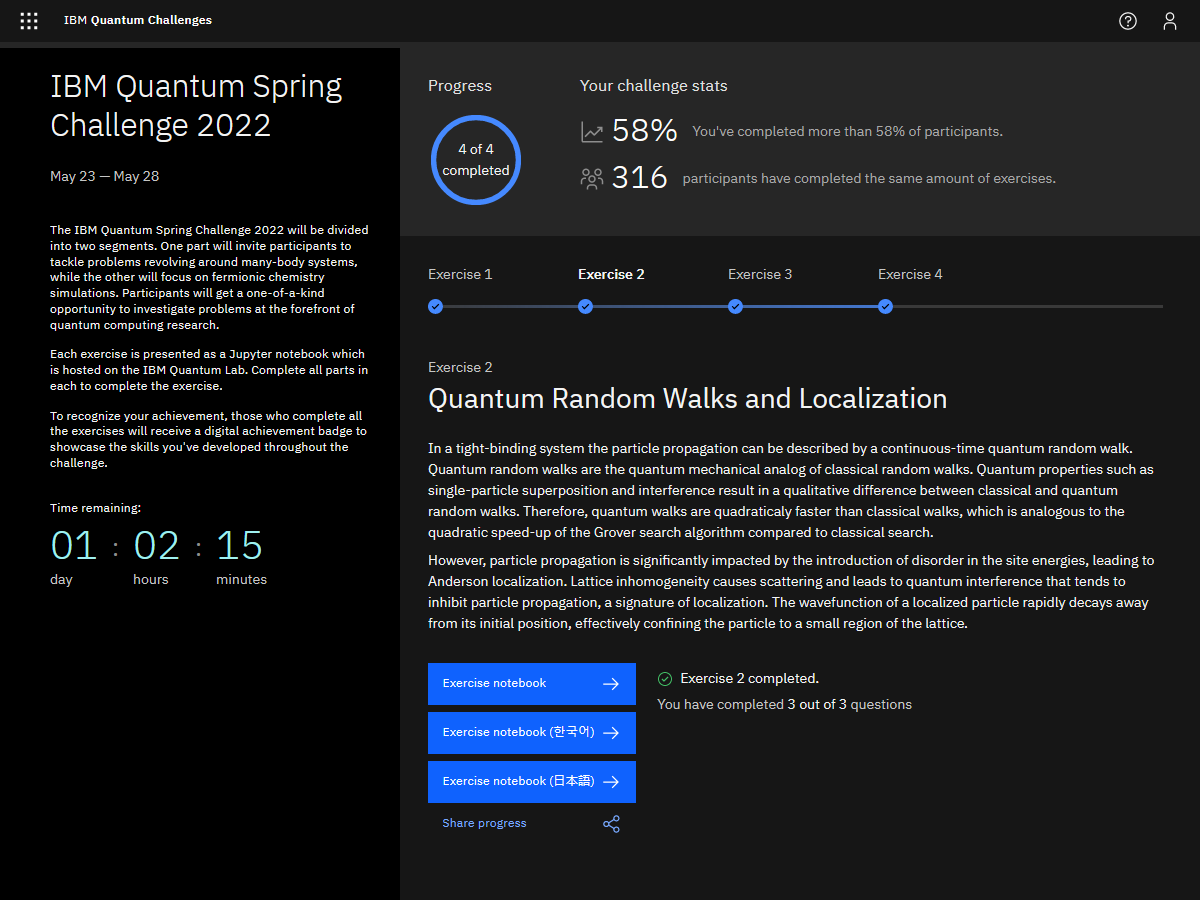Go to IBM Quantum Challenges home title

[x=138, y=20]
